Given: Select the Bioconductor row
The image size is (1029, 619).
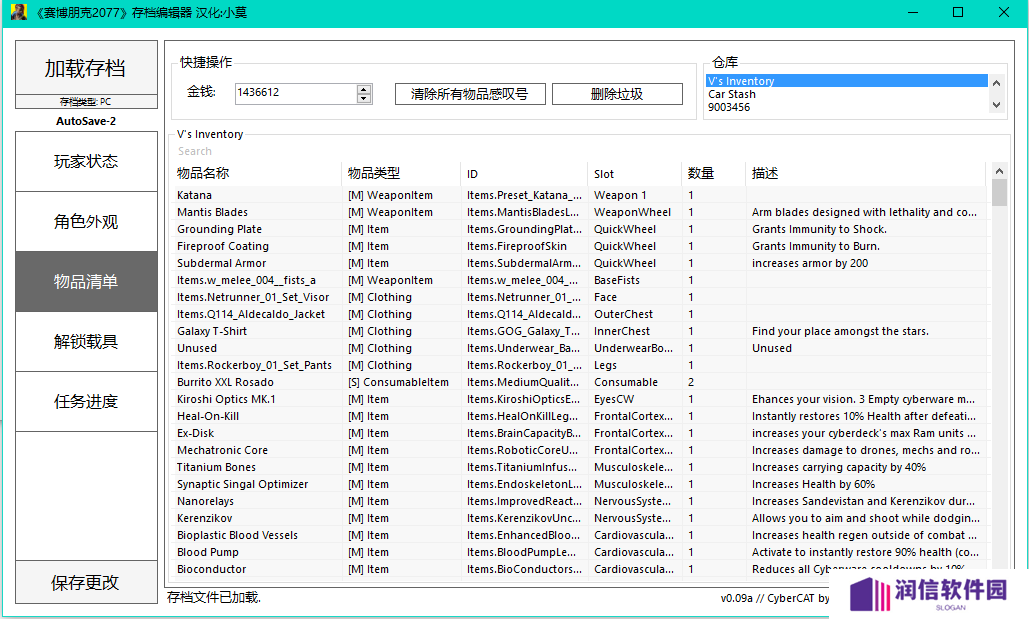Looking at the screenshot, I should point(579,570).
